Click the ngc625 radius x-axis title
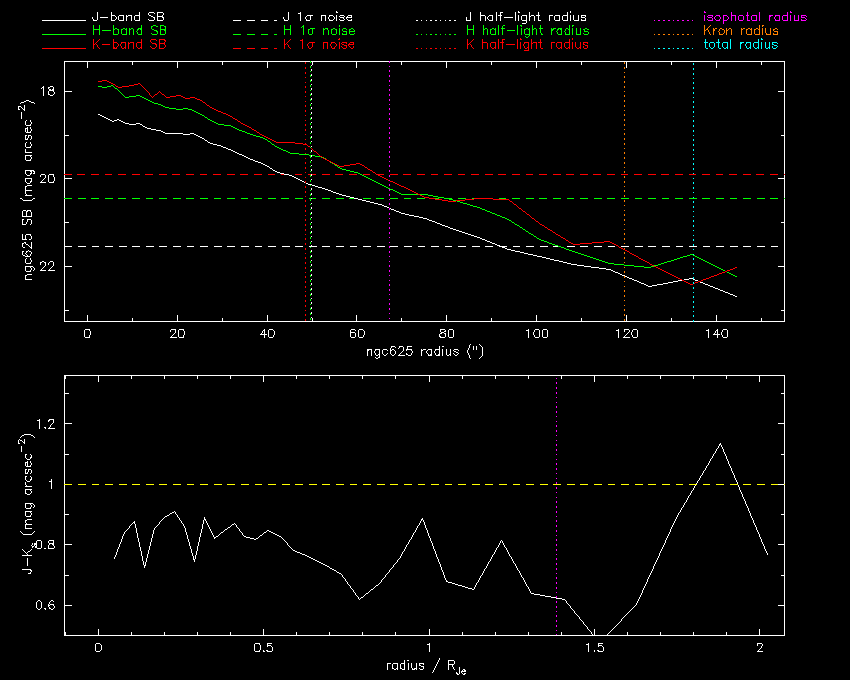 pyautogui.click(x=424, y=351)
